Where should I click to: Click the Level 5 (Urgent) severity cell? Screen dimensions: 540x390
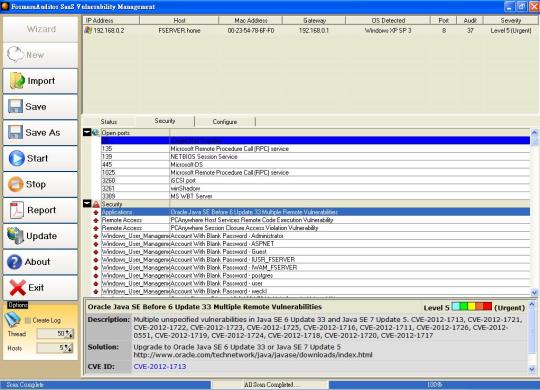point(511,31)
